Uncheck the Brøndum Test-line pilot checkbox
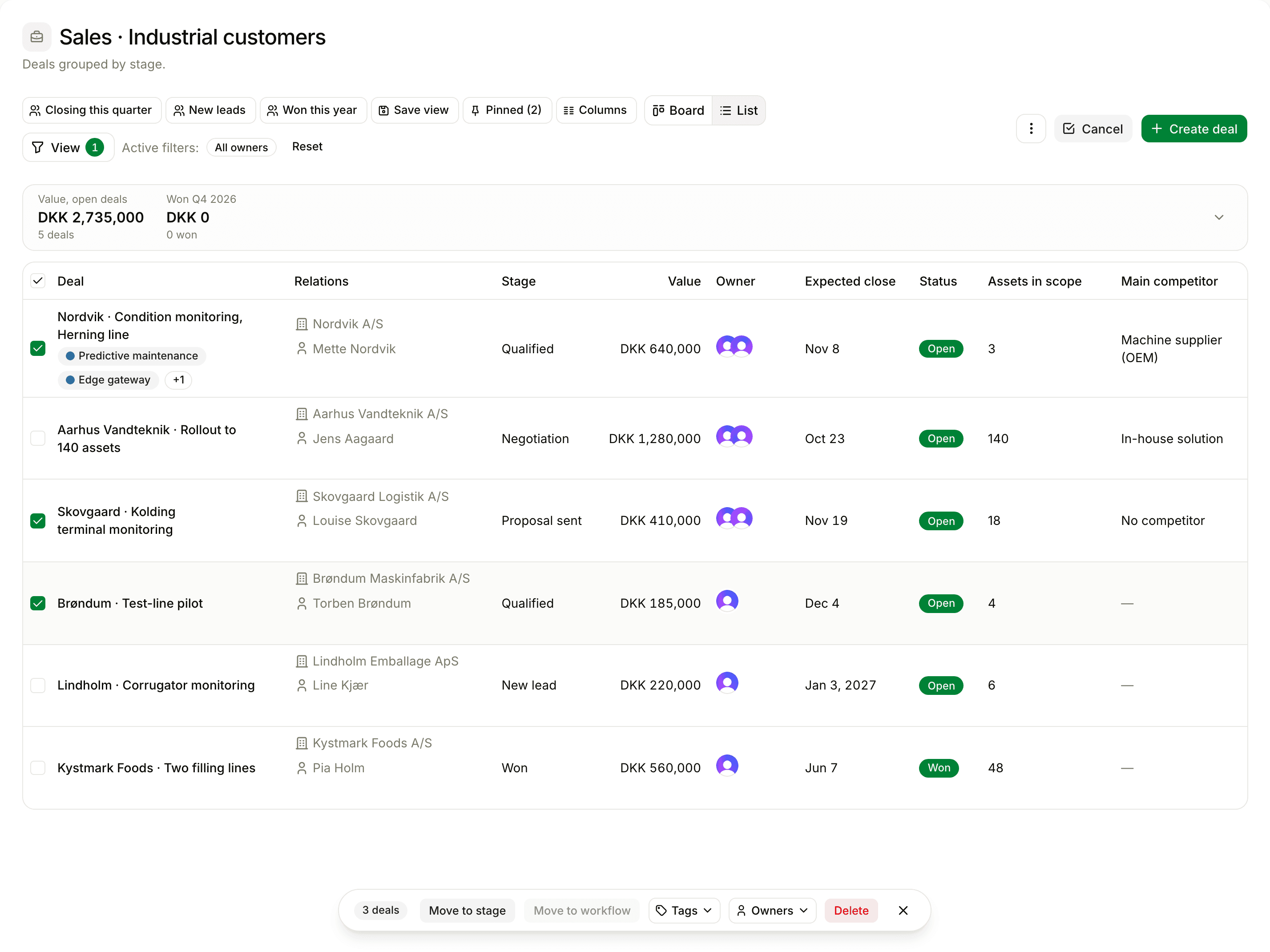Image resolution: width=1270 pixels, height=952 pixels. click(38, 604)
